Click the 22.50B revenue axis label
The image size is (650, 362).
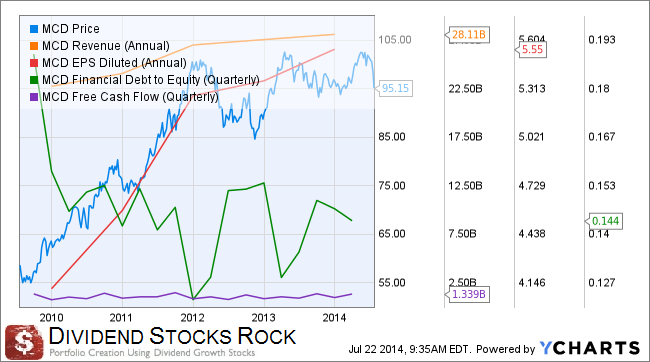pos(465,89)
